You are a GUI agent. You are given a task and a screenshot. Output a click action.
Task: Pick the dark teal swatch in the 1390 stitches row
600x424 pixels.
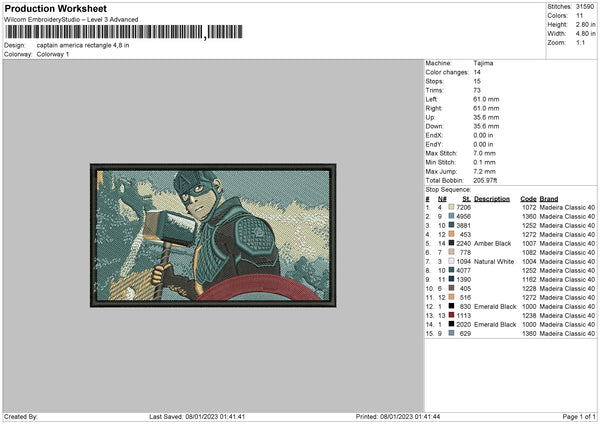tap(451, 279)
